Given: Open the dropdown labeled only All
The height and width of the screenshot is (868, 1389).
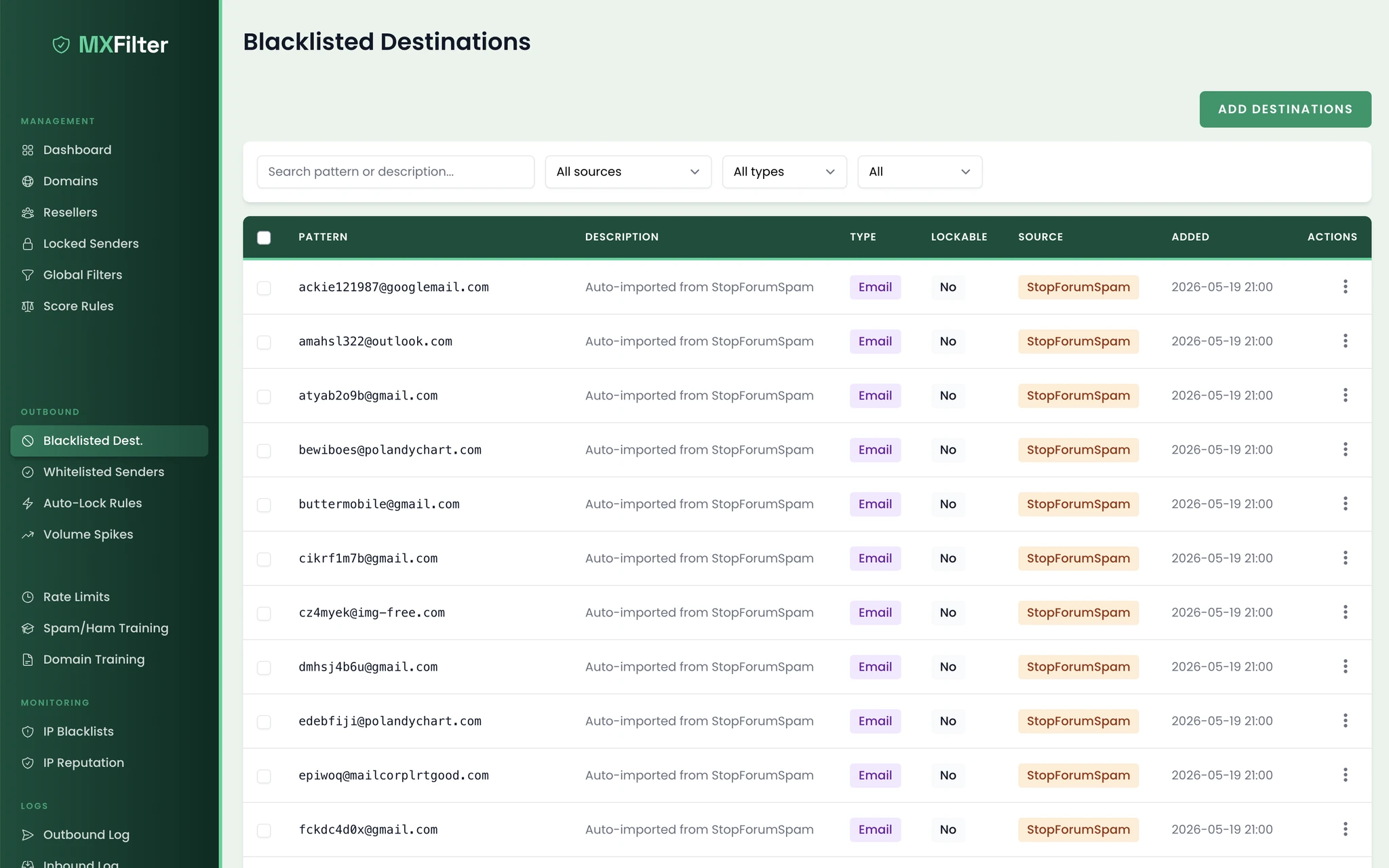Looking at the screenshot, I should click(x=920, y=172).
